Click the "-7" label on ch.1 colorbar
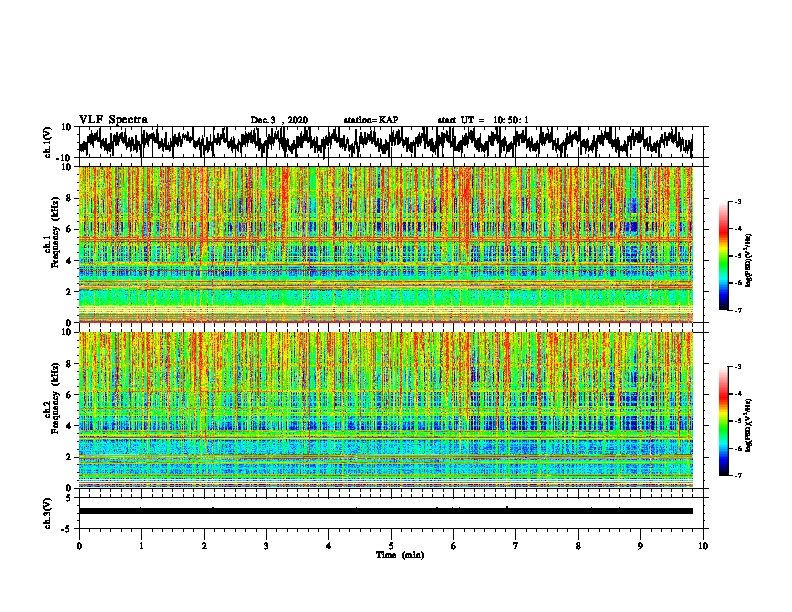 pyautogui.click(x=738, y=310)
